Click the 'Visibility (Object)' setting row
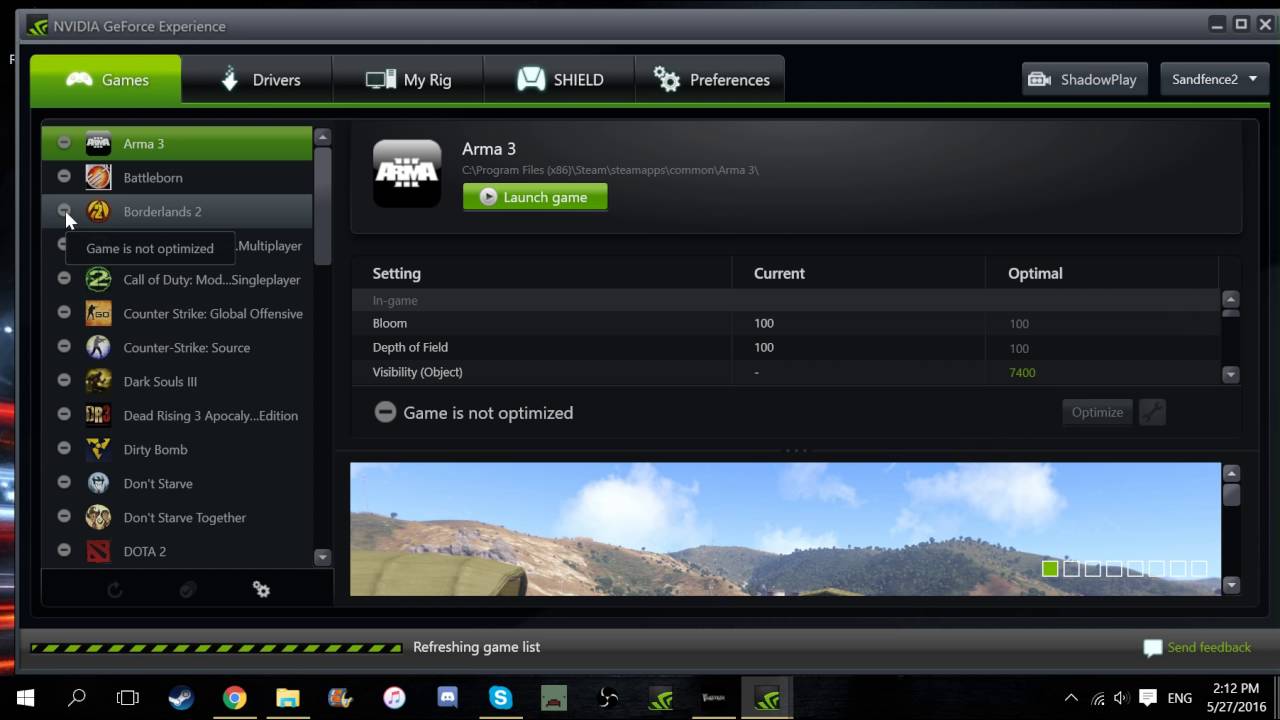The width and height of the screenshot is (1280, 720). click(785, 372)
